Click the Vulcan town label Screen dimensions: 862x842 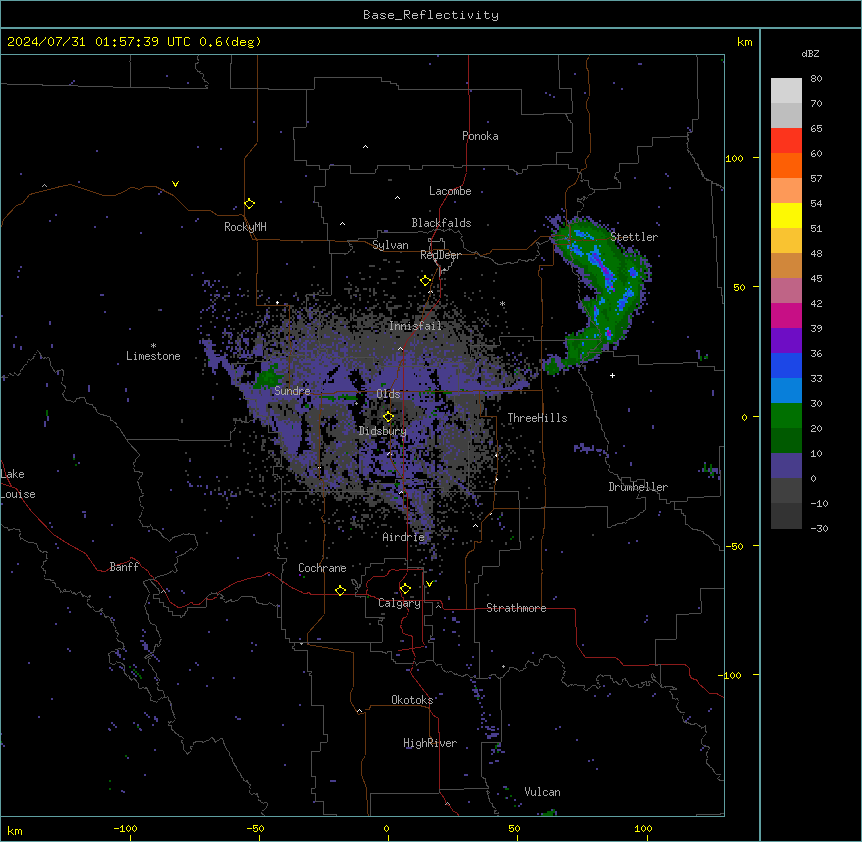point(542,792)
